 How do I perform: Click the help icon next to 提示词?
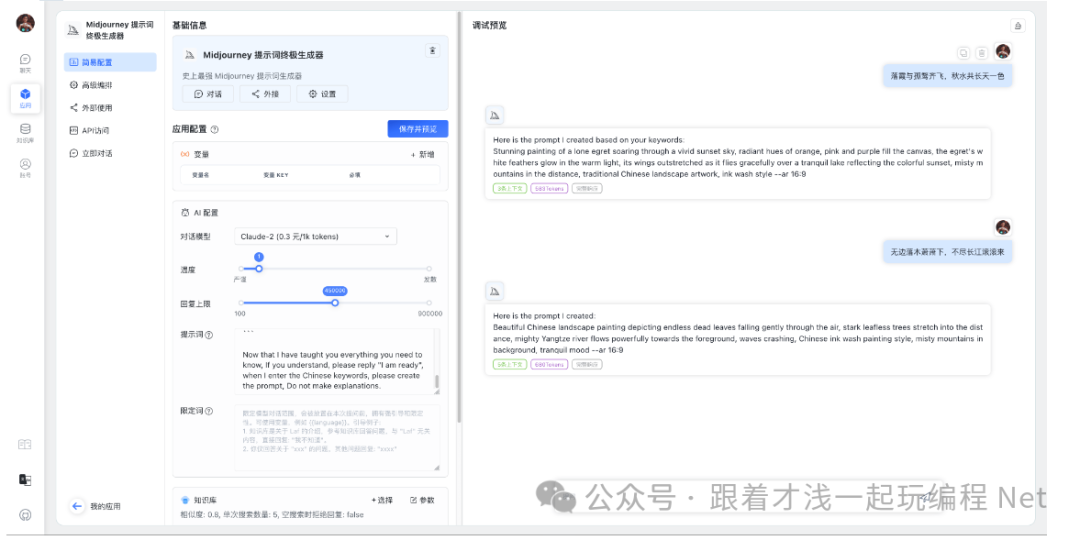(x=209, y=335)
